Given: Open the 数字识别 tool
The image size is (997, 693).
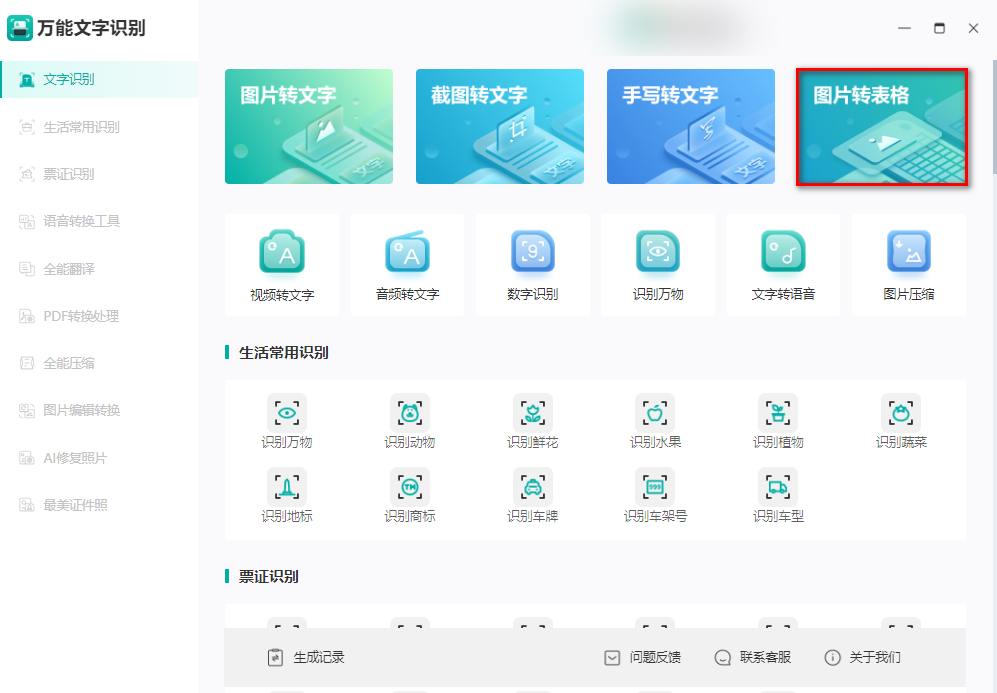Looking at the screenshot, I should (x=533, y=265).
